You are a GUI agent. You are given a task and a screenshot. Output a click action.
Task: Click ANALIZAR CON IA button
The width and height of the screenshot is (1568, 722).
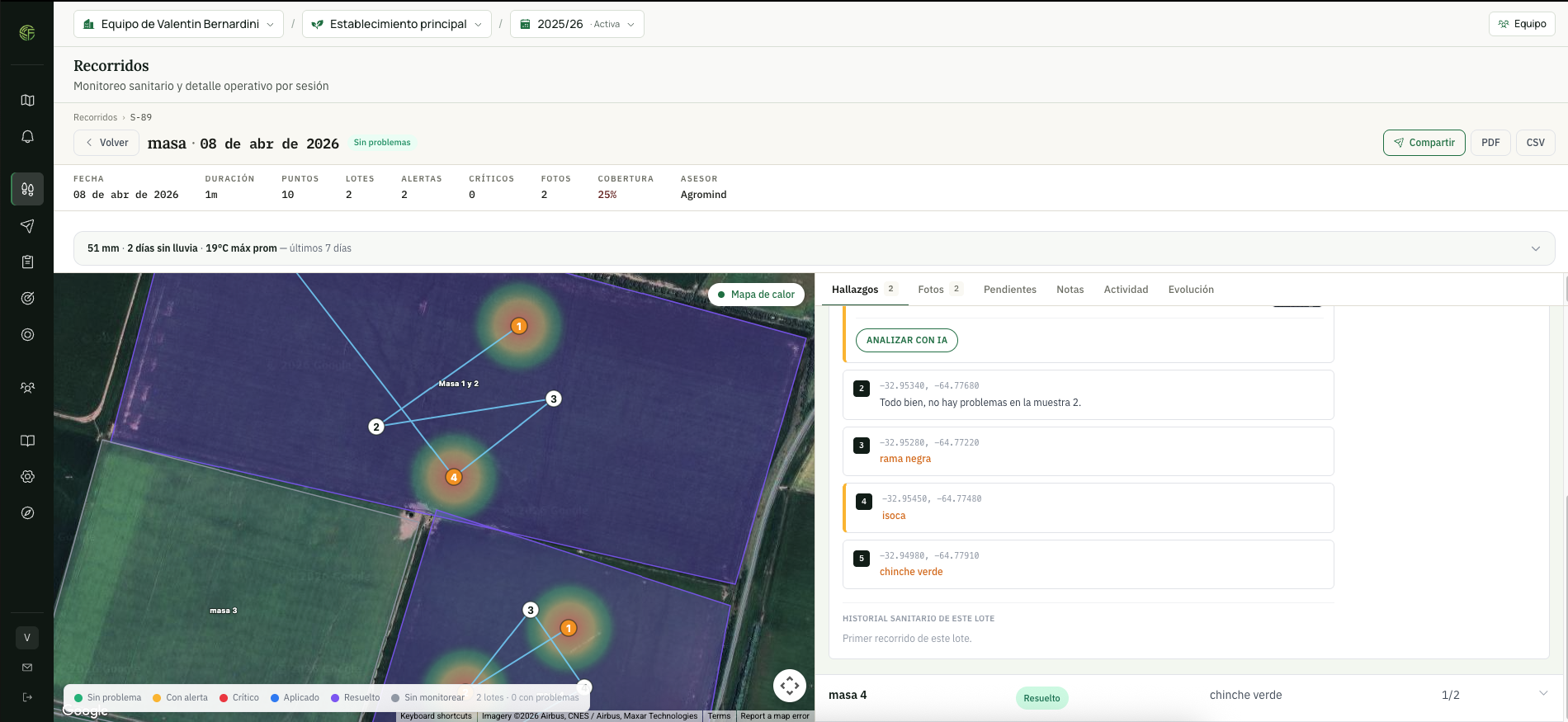(907, 340)
